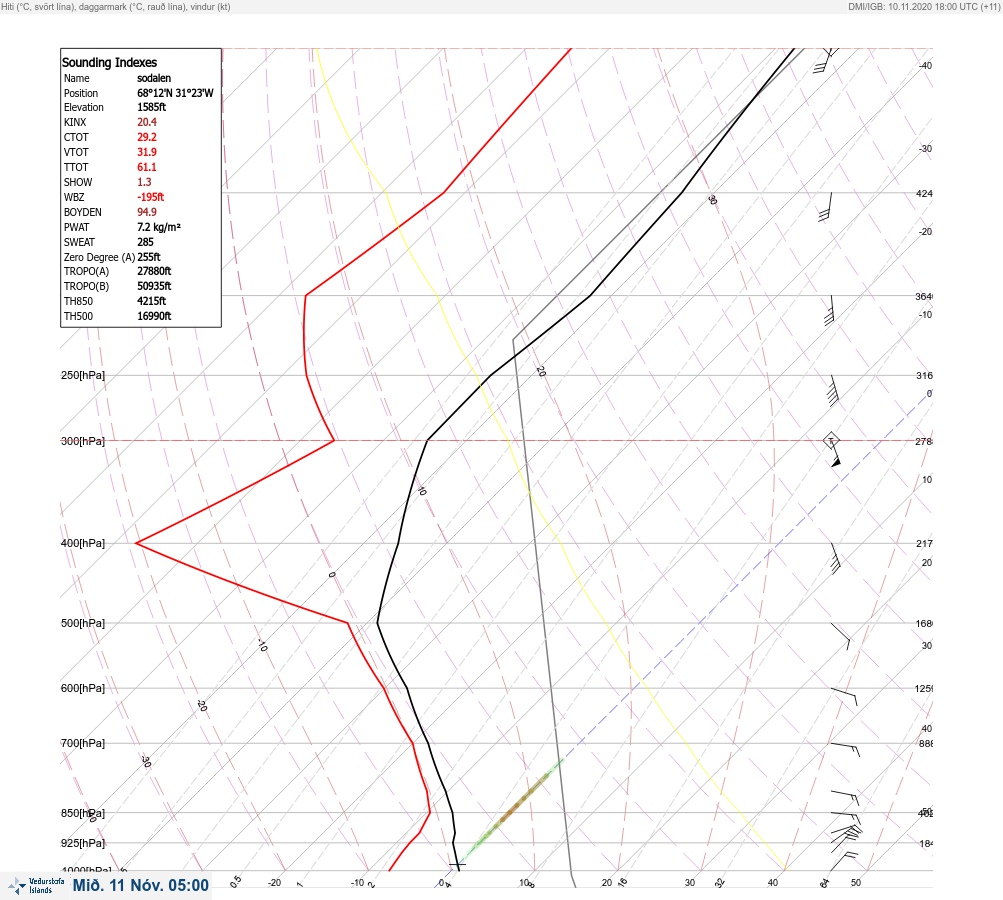Click the chart title 'Hiti (°C, svört lína)...'
This screenshot has height=900, width=1003.
click(x=116, y=7)
